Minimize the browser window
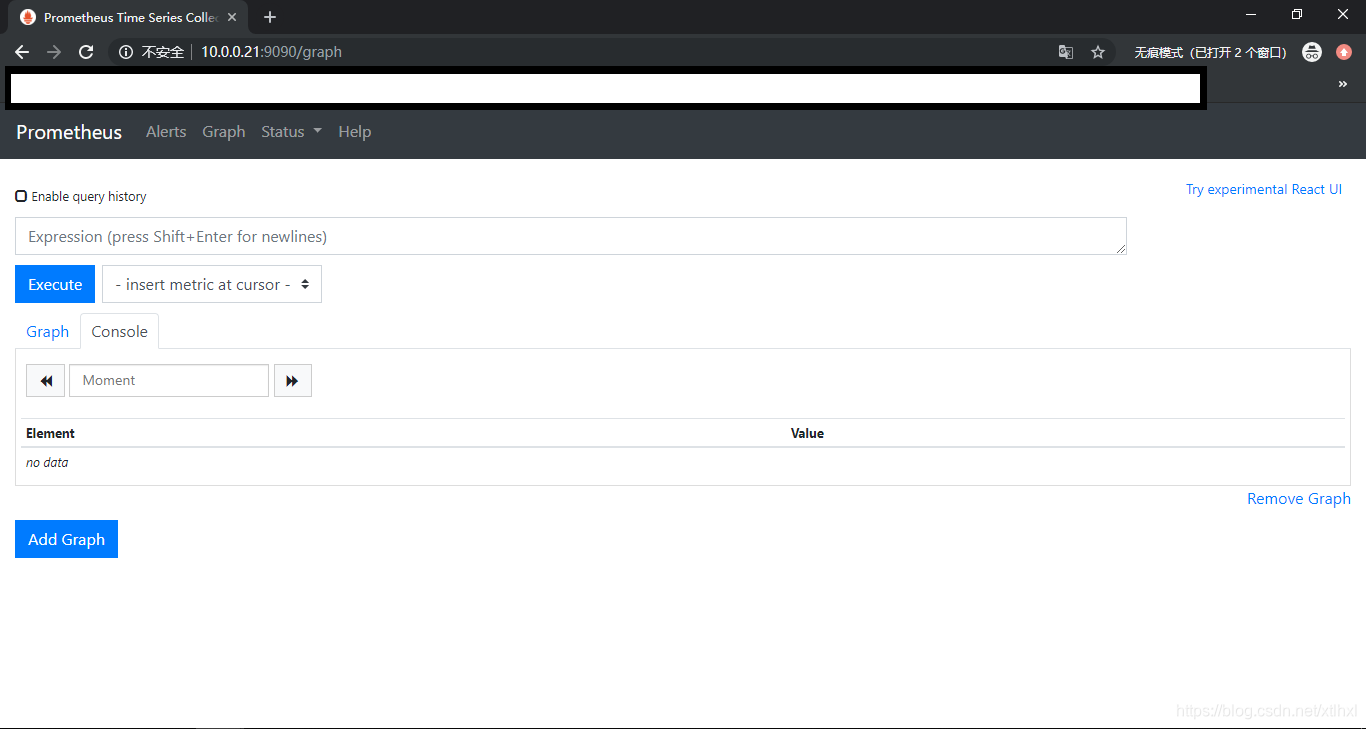The height and width of the screenshot is (729, 1366). tap(1250, 14)
